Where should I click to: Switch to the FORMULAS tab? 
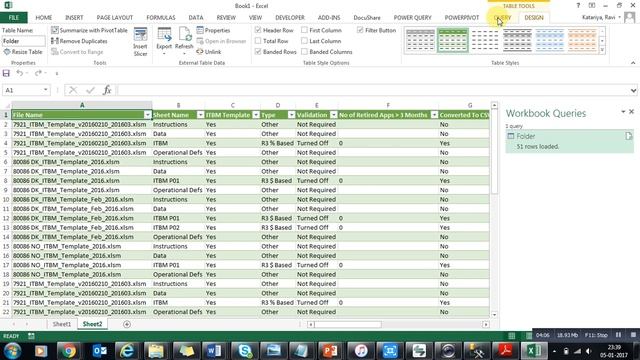(x=161, y=18)
